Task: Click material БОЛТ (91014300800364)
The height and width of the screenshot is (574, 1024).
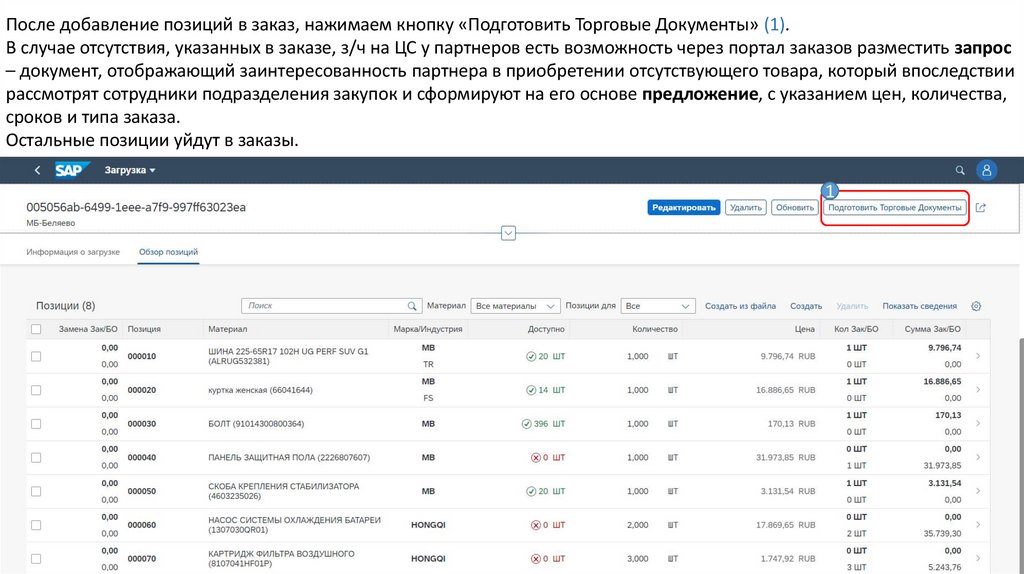Action: click(x=256, y=424)
